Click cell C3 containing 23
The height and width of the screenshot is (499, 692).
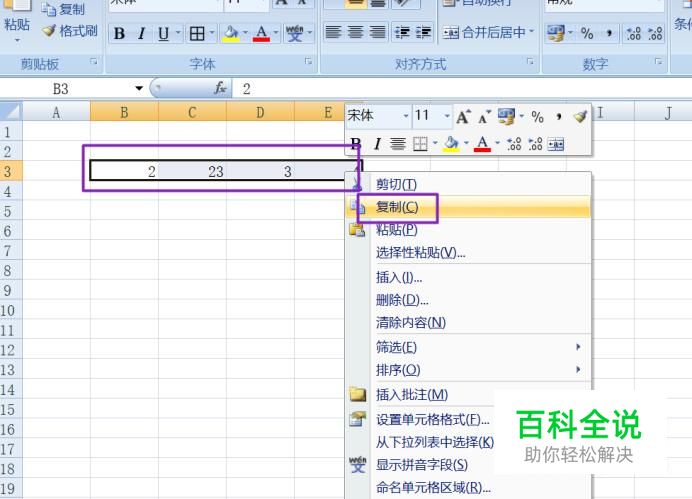[192, 171]
